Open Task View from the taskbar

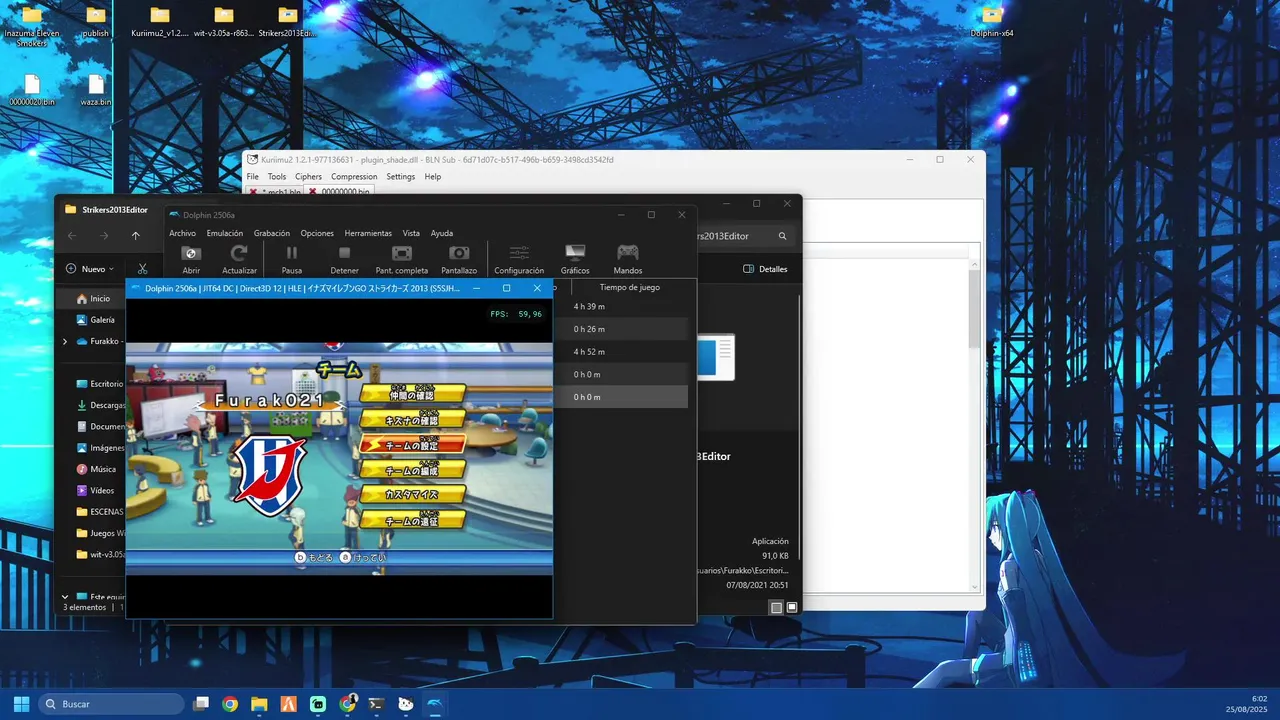pyautogui.click(x=201, y=704)
